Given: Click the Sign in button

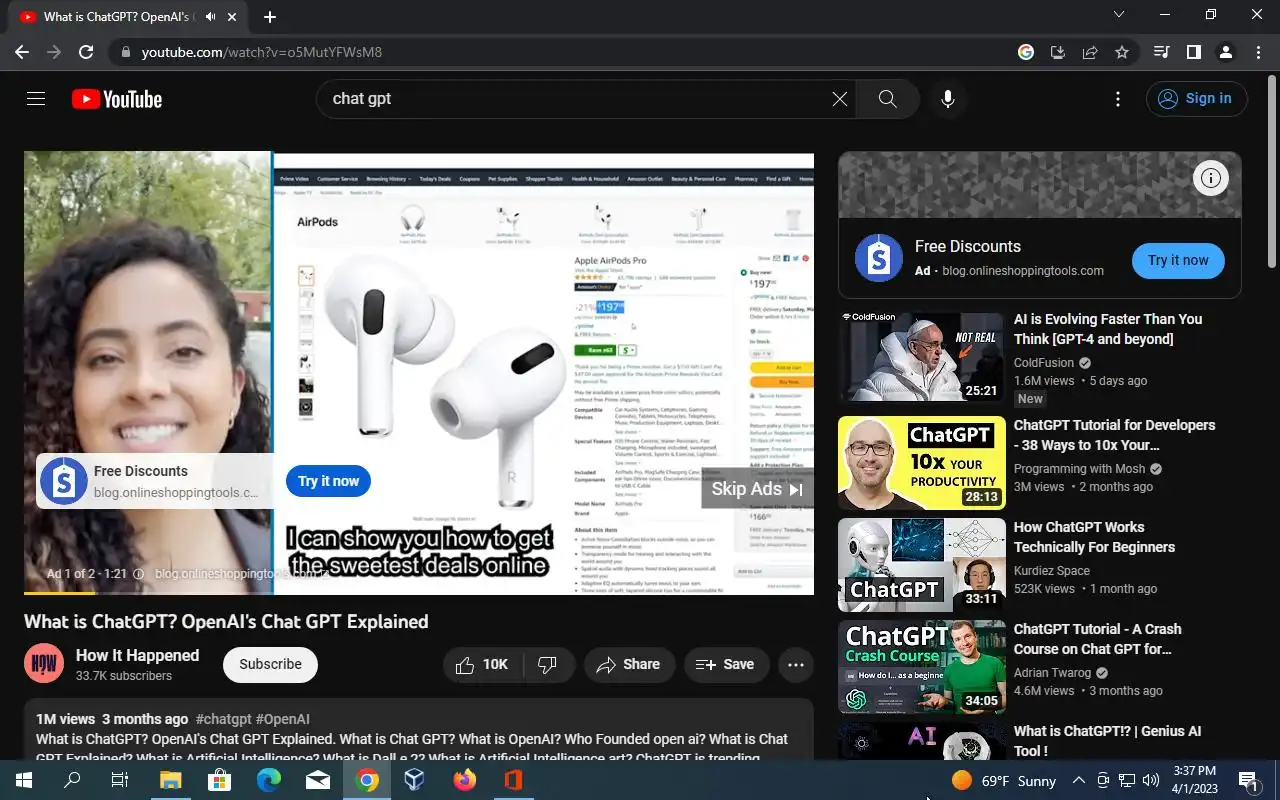Looking at the screenshot, I should pyautogui.click(x=1196, y=98).
